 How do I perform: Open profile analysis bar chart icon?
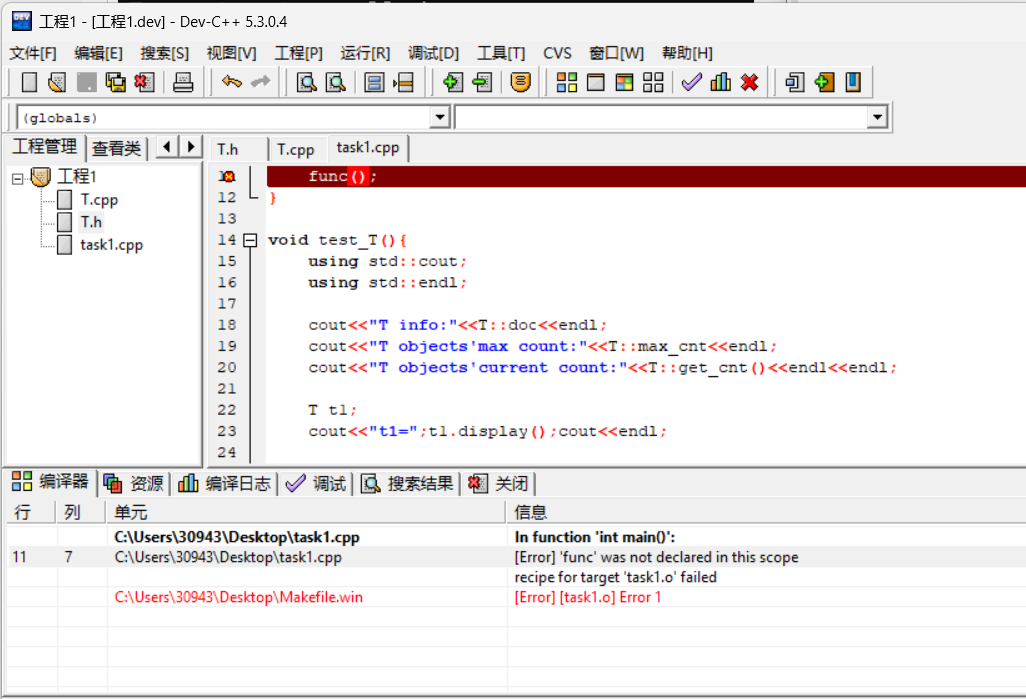tap(720, 82)
